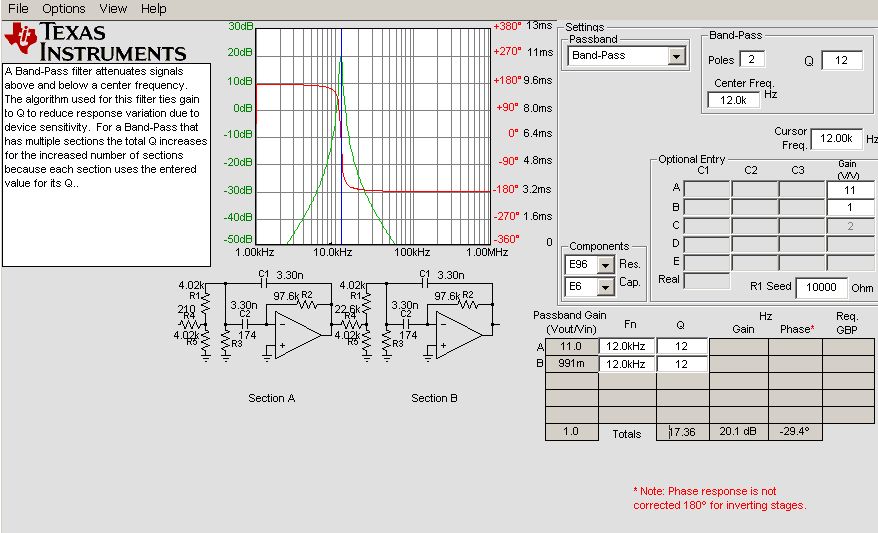
Task: Click the 210 R4 value in Section A
Action: (x=186, y=309)
